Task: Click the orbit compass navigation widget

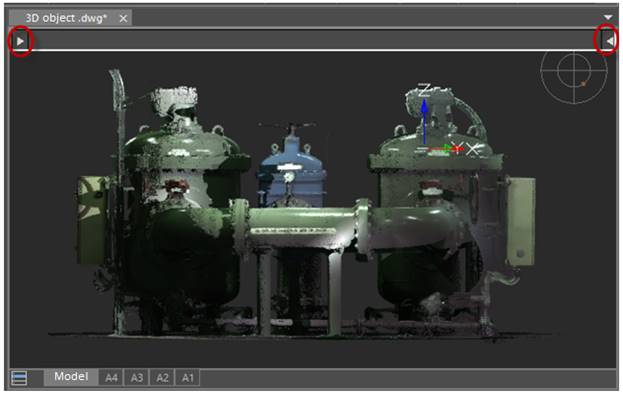Action: (574, 71)
